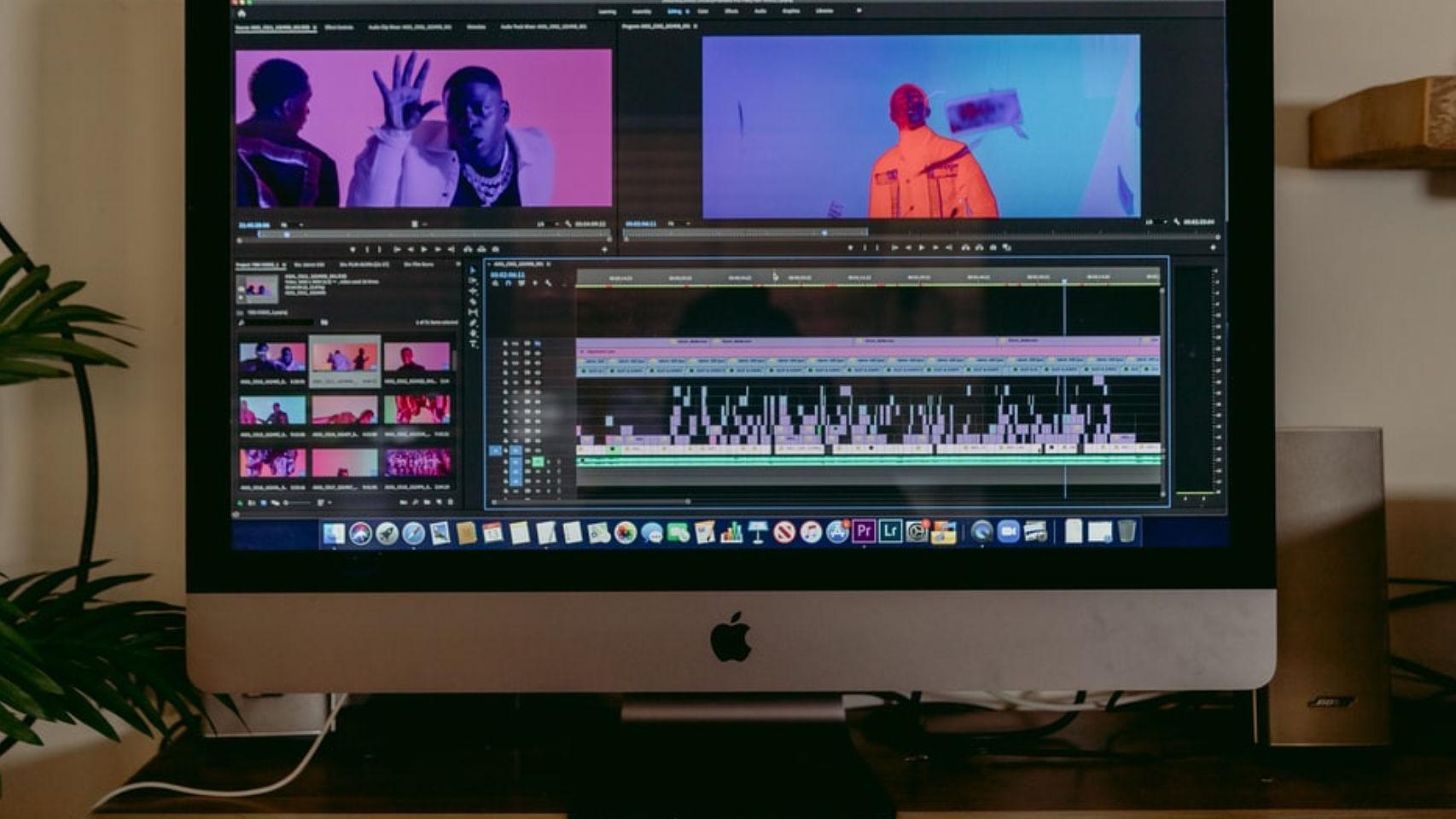Expand workspaces overflow chevron

(859, 11)
